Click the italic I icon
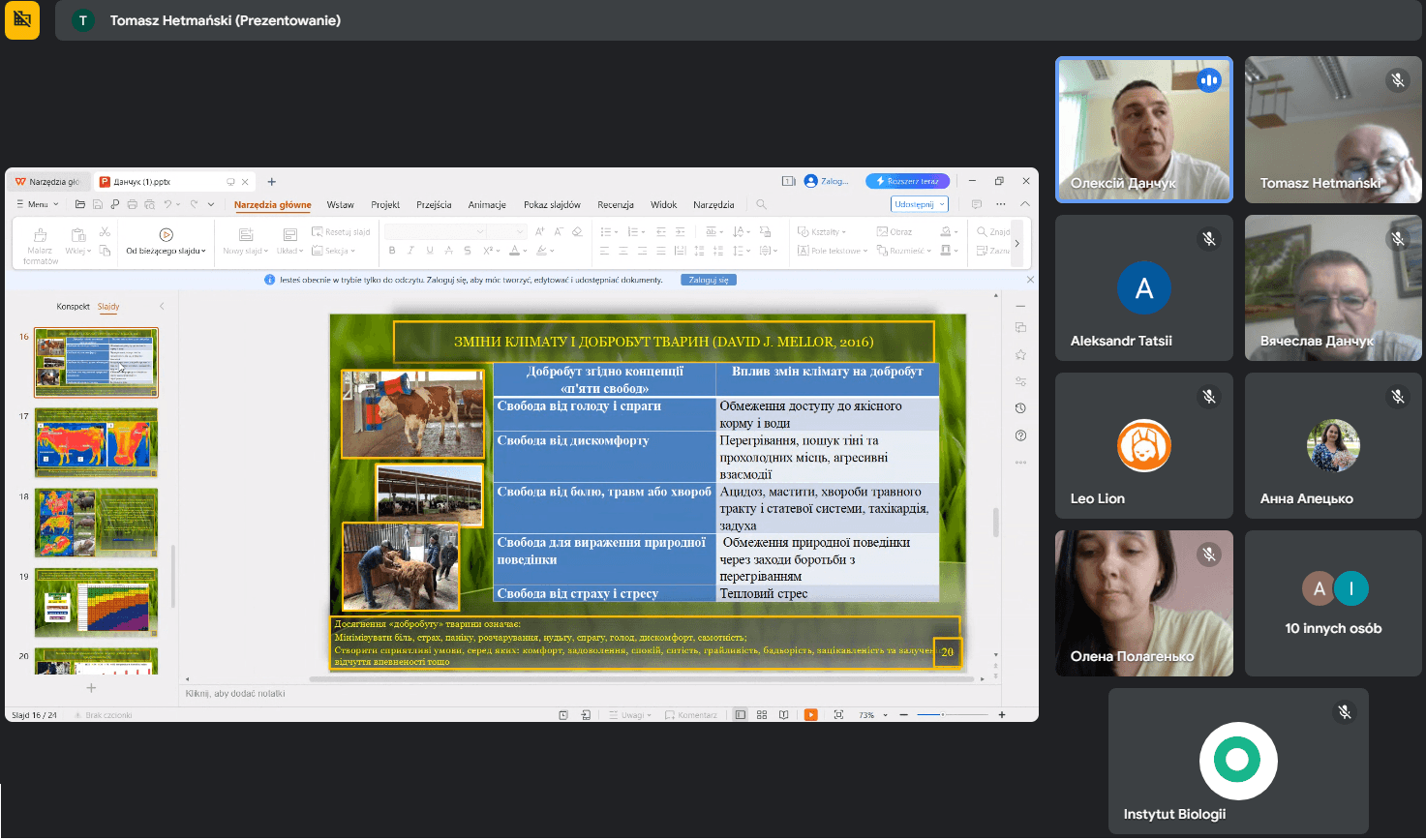 pos(410,251)
